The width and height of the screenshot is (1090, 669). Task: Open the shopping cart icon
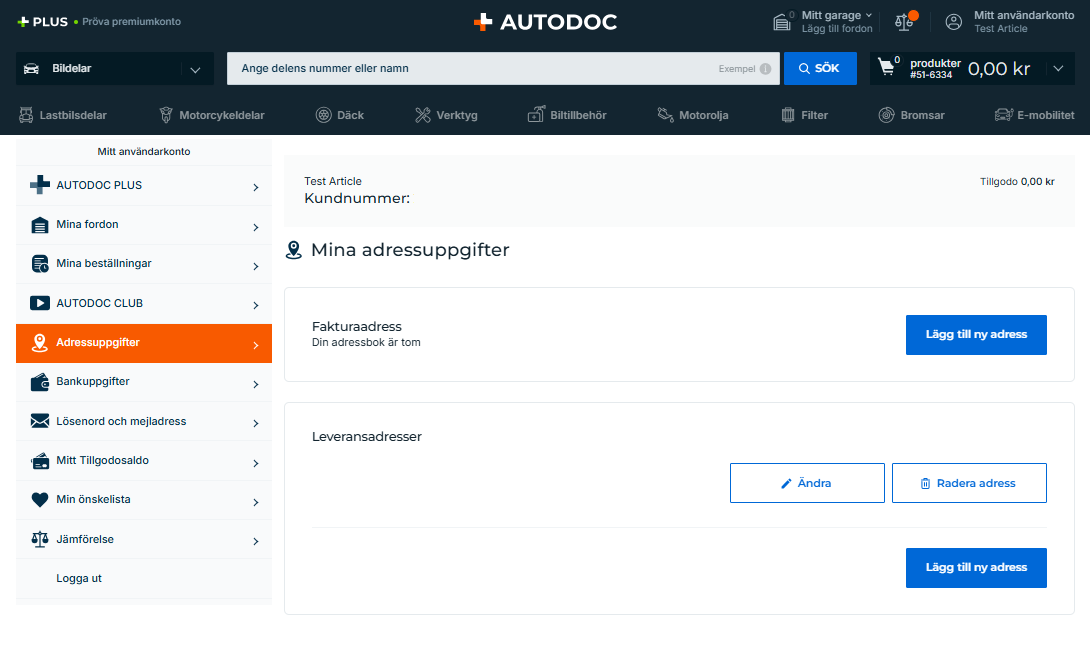886,68
